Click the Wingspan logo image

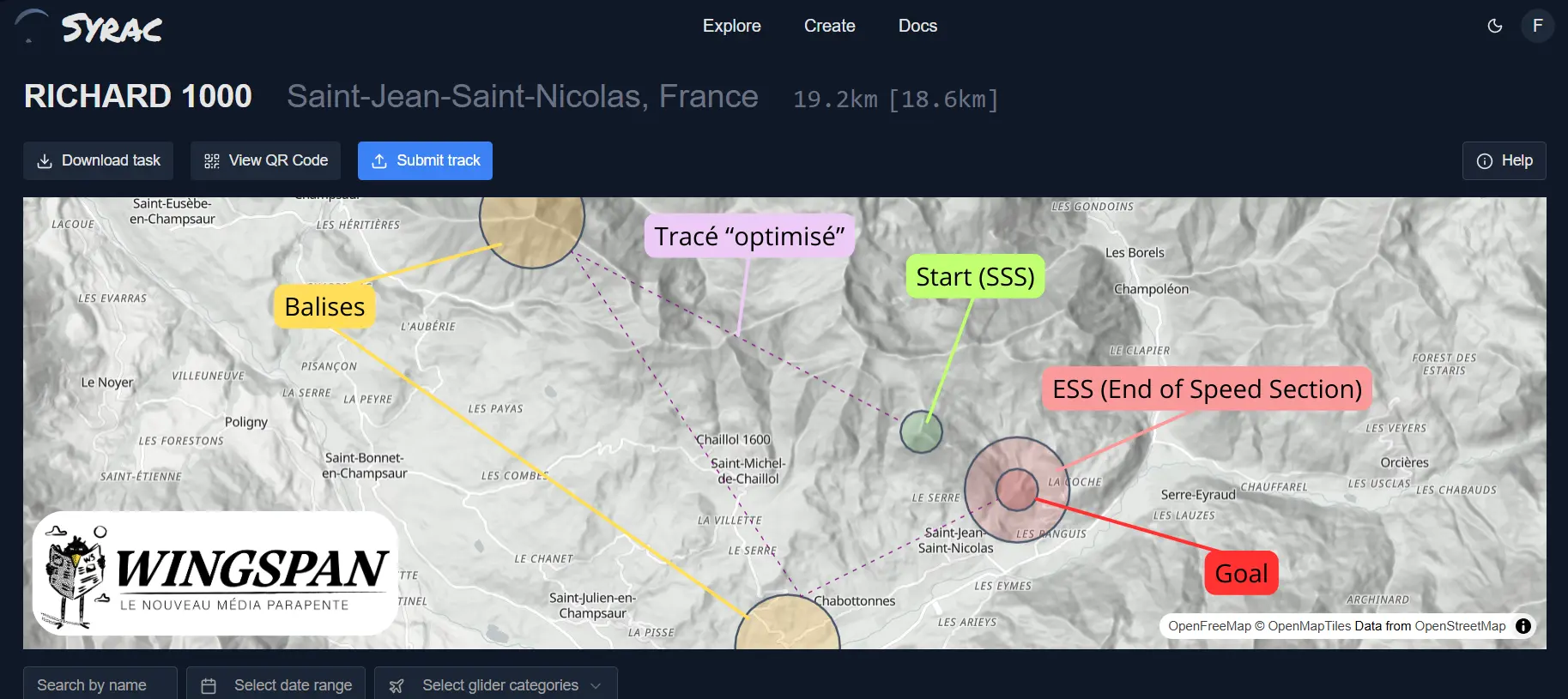pyautogui.click(x=215, y=573)
